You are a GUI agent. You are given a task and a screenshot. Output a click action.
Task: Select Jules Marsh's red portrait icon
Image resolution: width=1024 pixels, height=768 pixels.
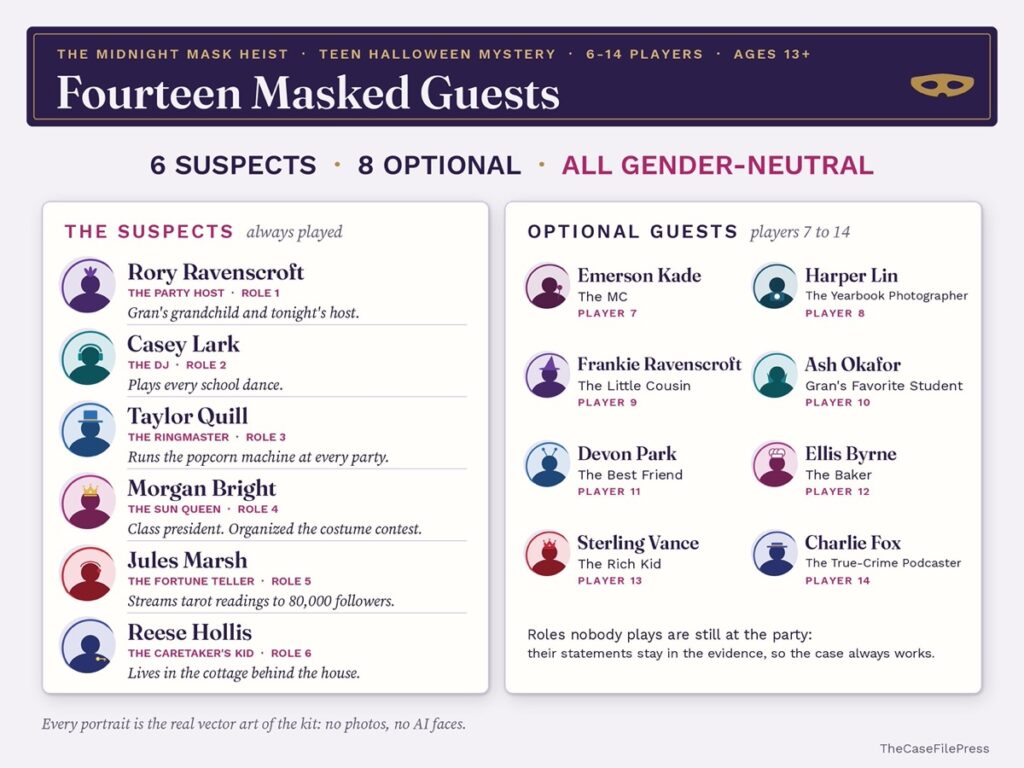pos(88,573)
